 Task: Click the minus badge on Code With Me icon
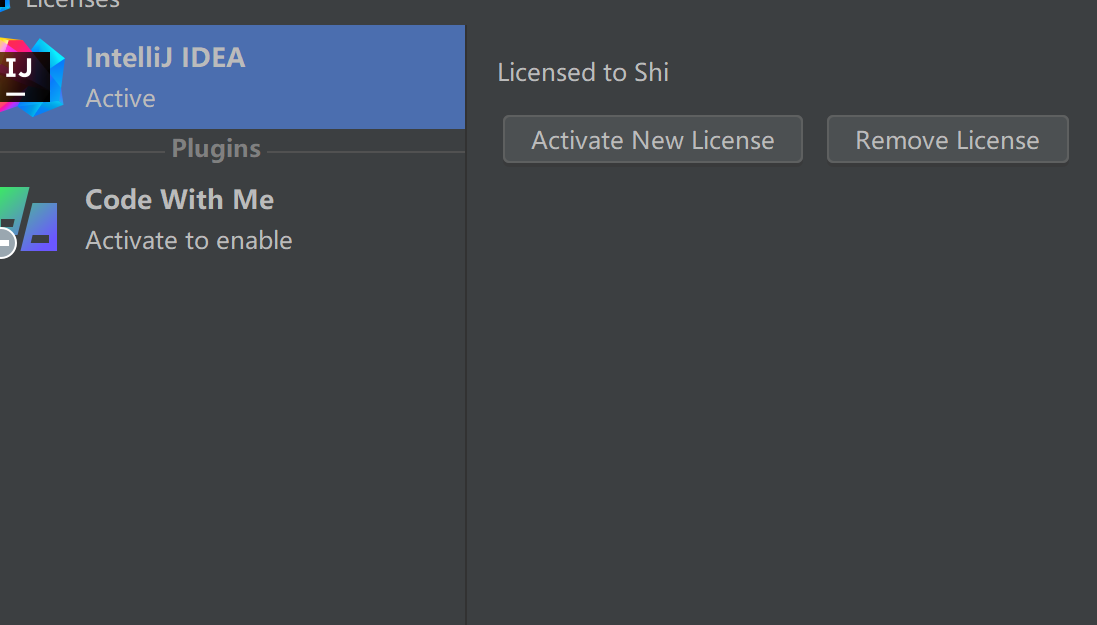click(x=5, y=242)
